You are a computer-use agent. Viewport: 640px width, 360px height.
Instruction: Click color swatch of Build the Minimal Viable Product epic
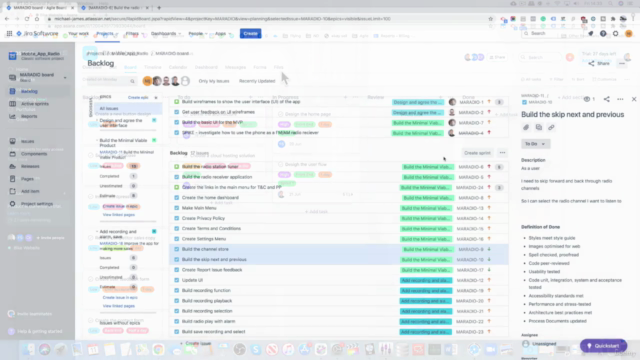tap(154, 140)
